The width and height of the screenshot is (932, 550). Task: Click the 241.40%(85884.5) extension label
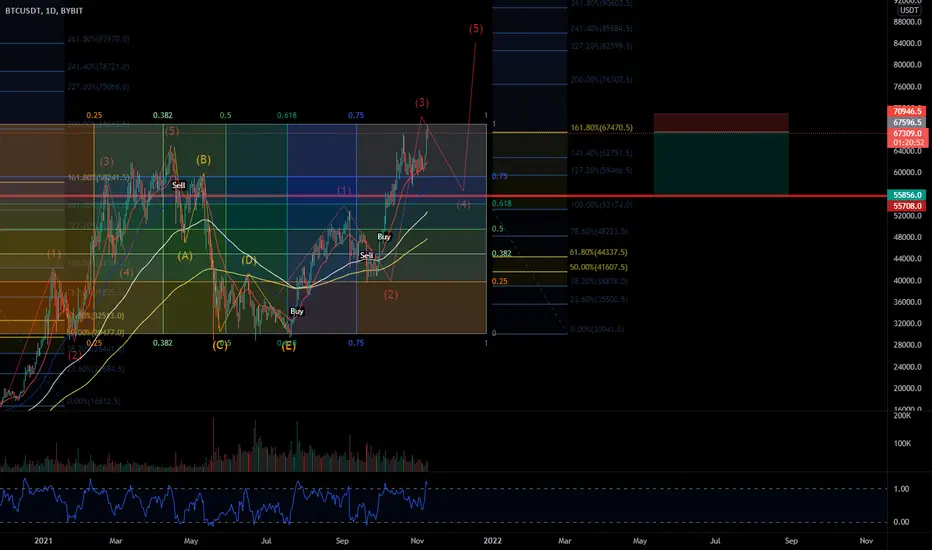pos(602,29)
